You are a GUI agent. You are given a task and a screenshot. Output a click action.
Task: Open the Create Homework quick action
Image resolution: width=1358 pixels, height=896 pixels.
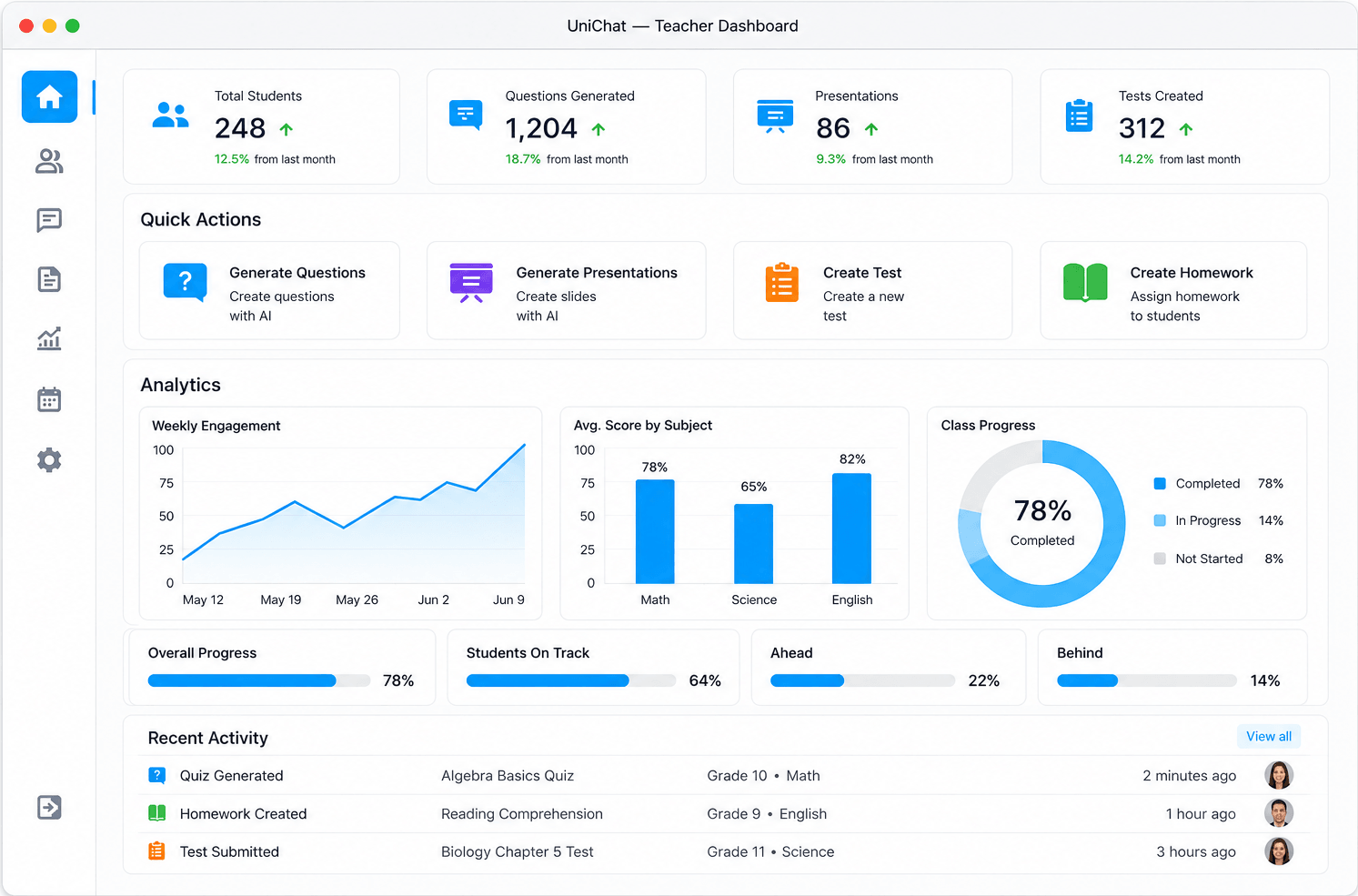(1173, 291)
